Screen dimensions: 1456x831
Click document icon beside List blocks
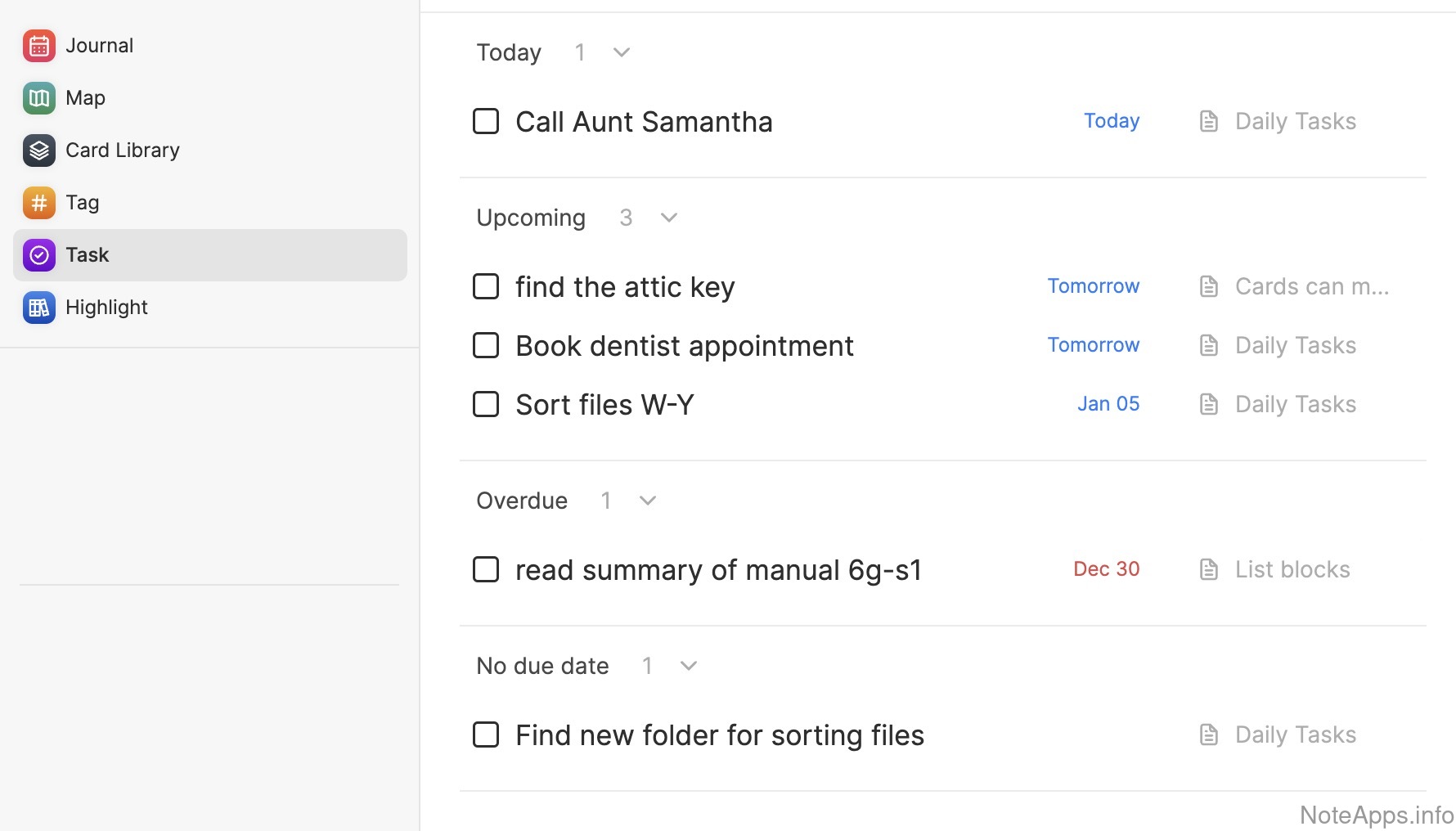pyautogui.click(x=1208, y=569)
